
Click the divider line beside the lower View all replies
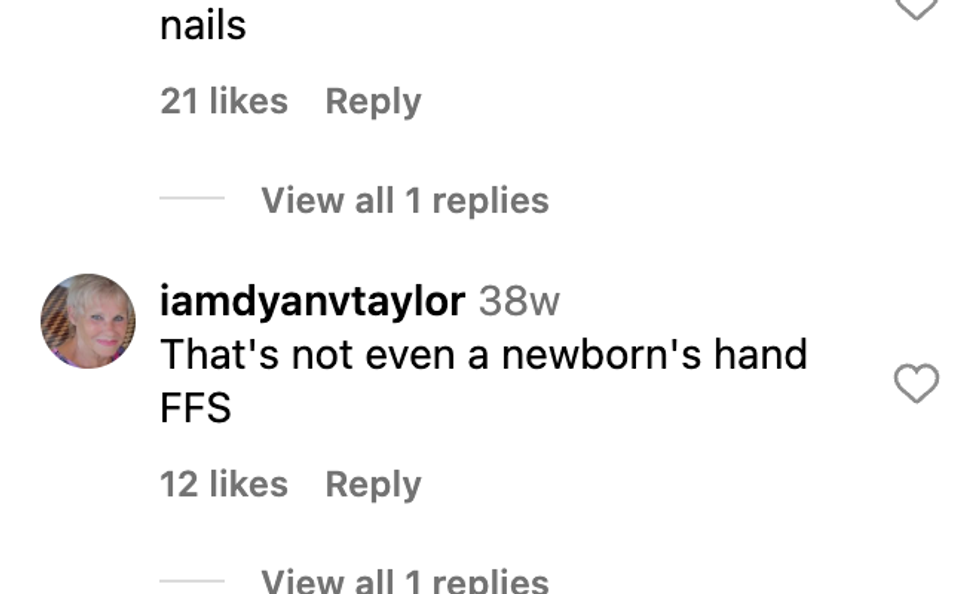[x=192, y=581]
